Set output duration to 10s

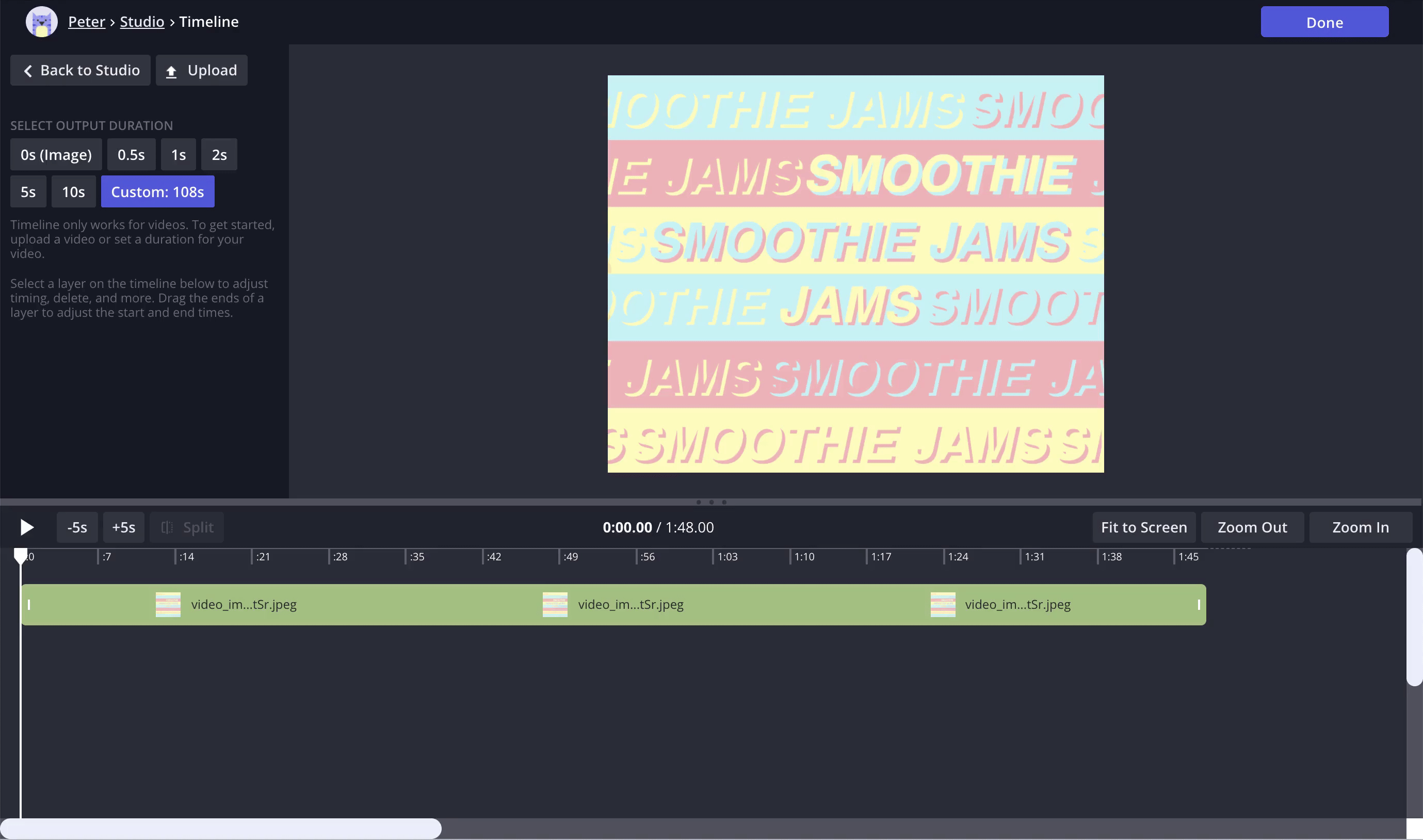(73, 192)
